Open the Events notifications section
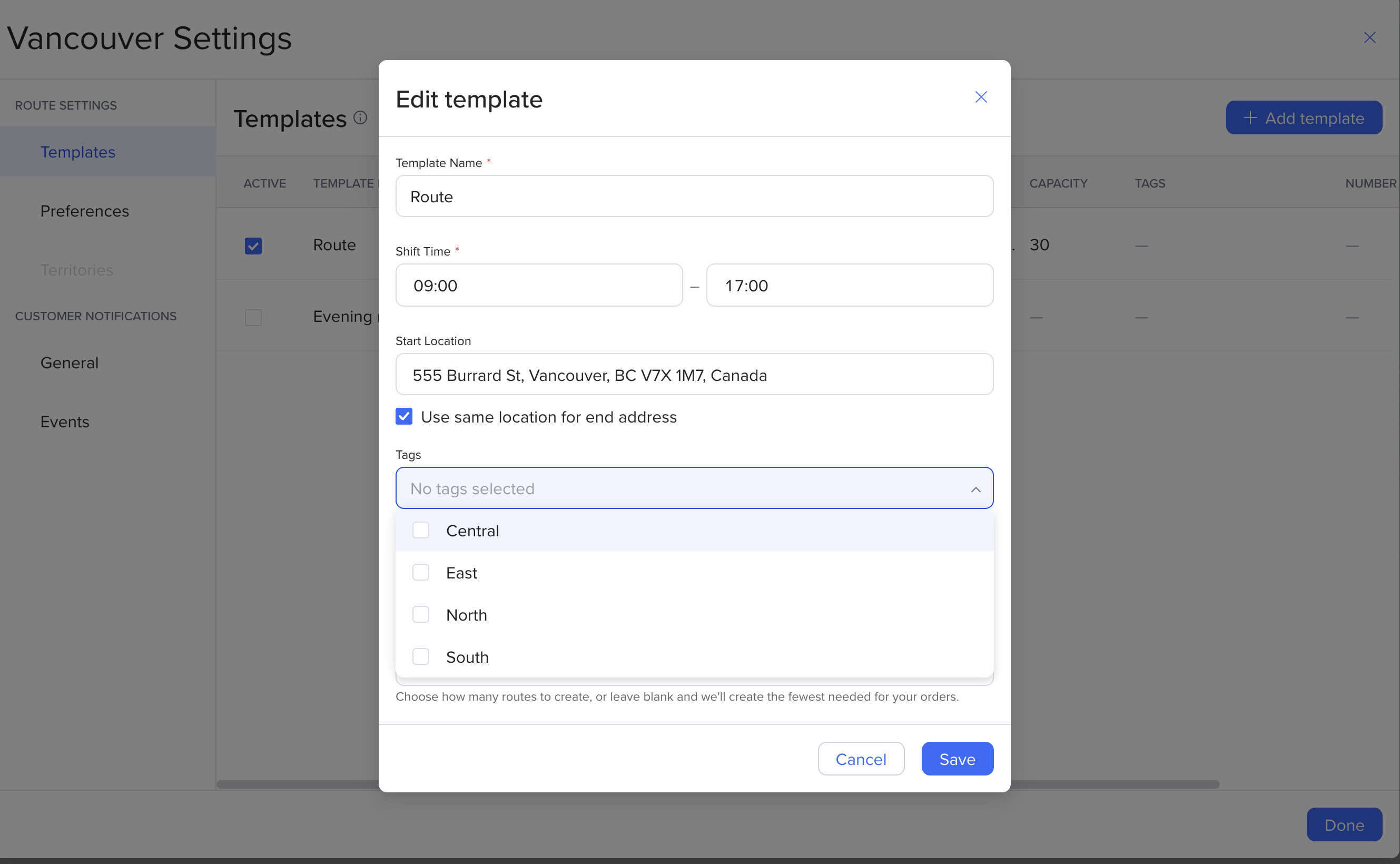 point(65,421)
